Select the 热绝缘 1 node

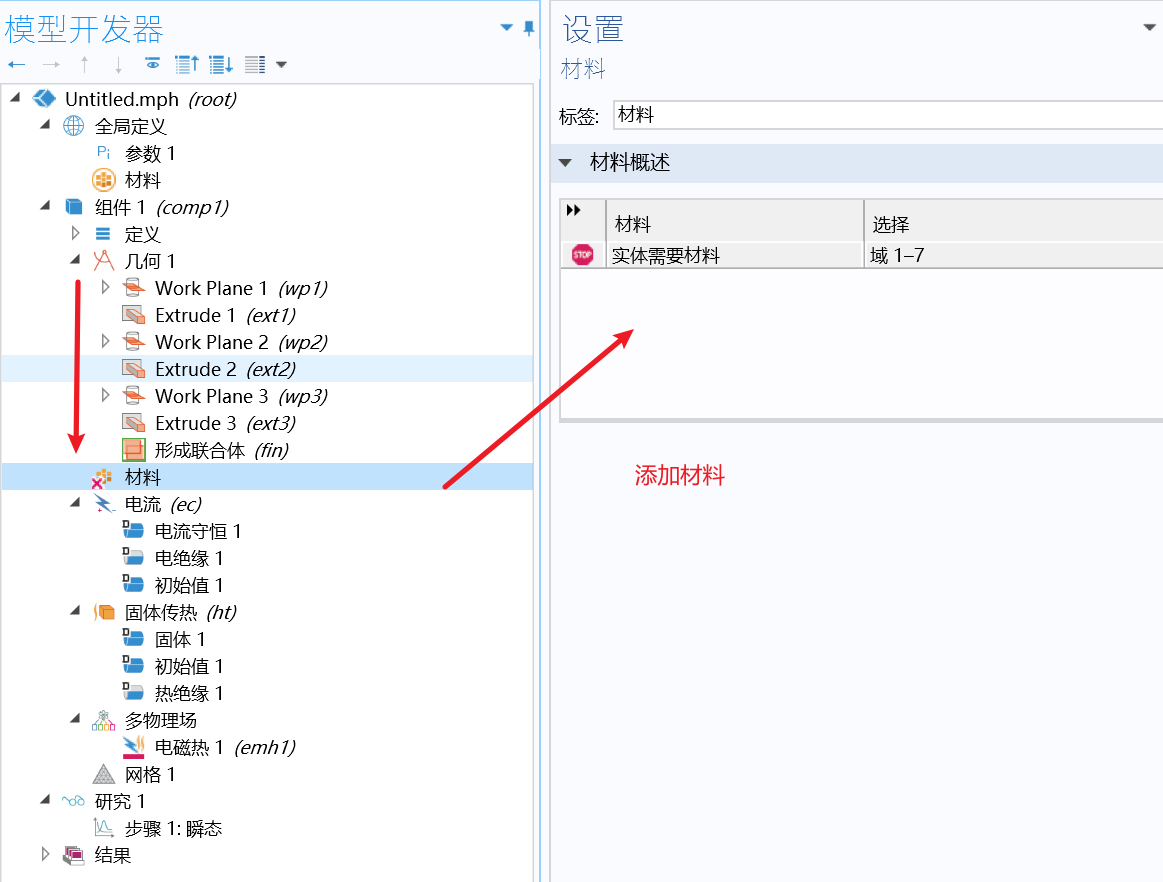click(x=188, y=694)
